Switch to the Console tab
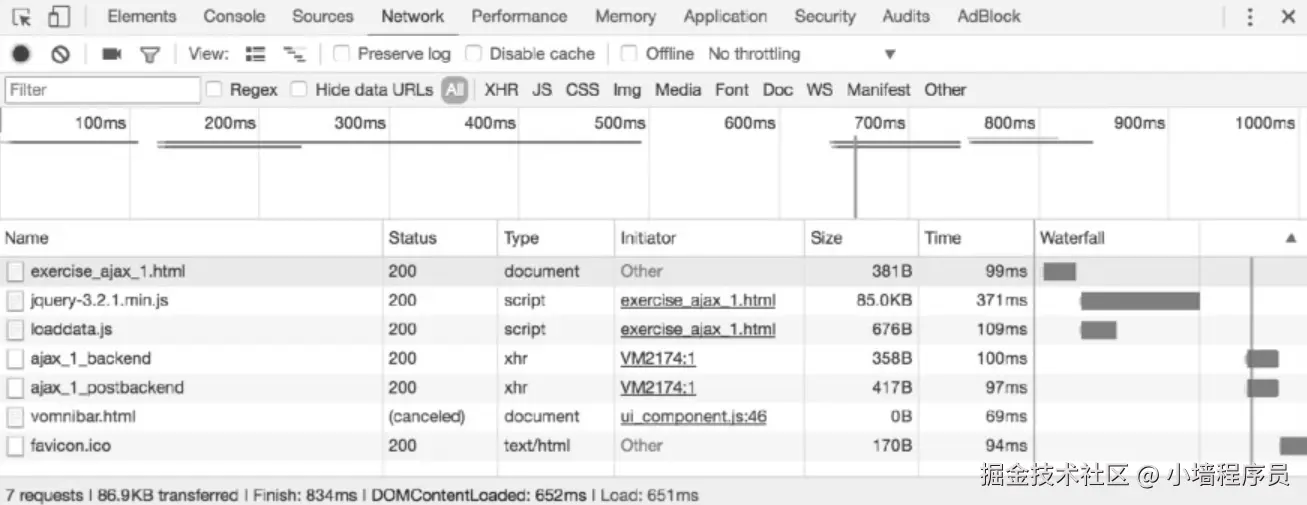 coord(234,17)
